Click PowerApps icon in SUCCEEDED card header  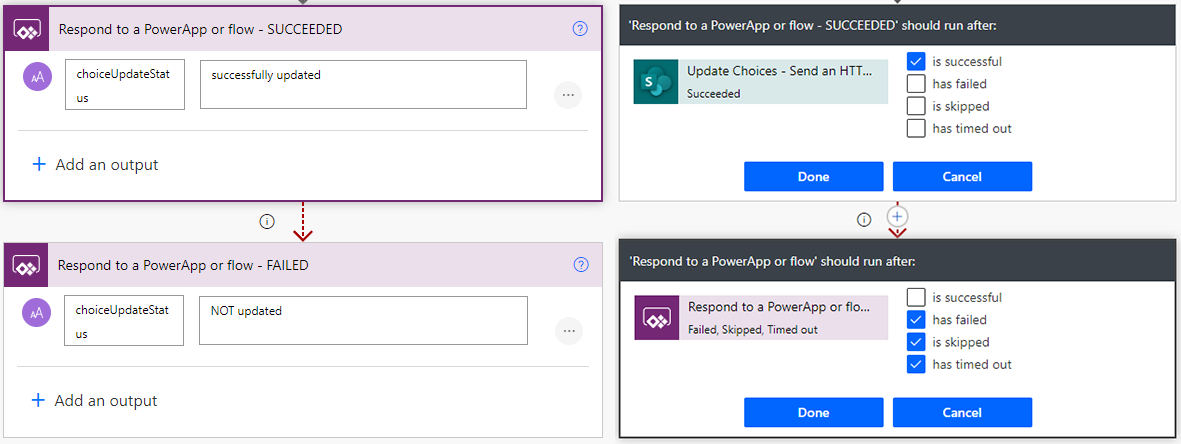[26, 30]
